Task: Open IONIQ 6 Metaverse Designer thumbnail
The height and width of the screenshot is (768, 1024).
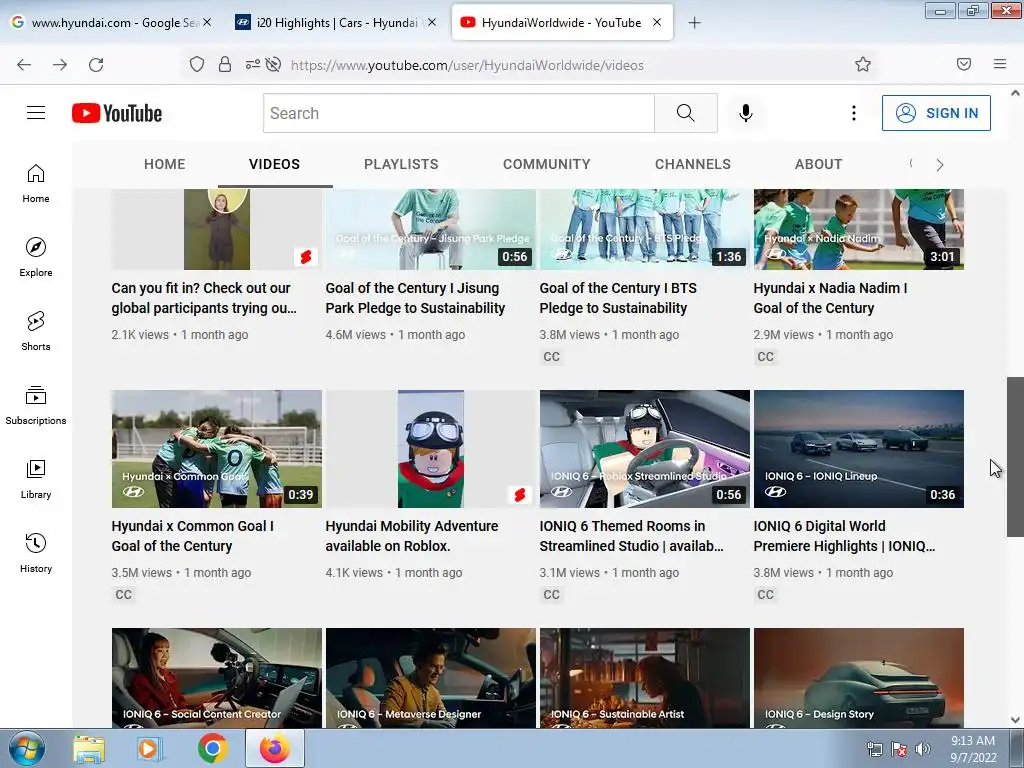Action: [430, 678]
